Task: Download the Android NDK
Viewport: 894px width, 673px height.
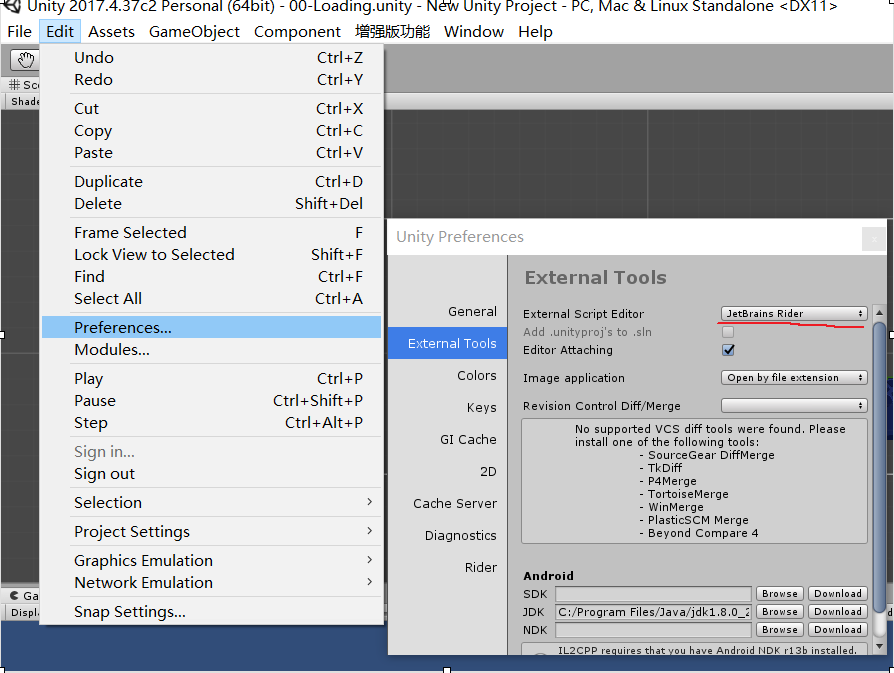Action: pos(838,630)
